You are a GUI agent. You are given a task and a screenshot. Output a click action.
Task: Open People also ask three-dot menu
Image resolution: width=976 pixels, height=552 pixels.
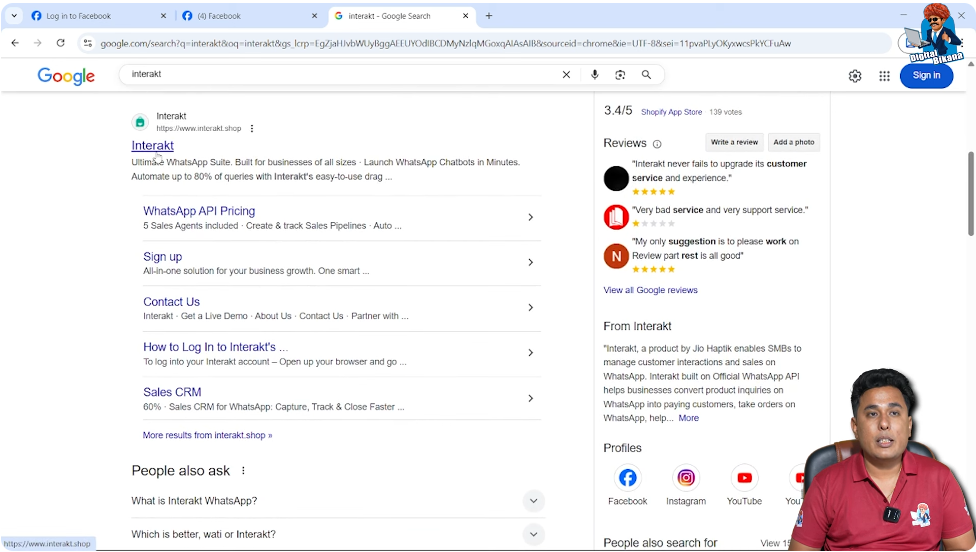coord(243,470)
